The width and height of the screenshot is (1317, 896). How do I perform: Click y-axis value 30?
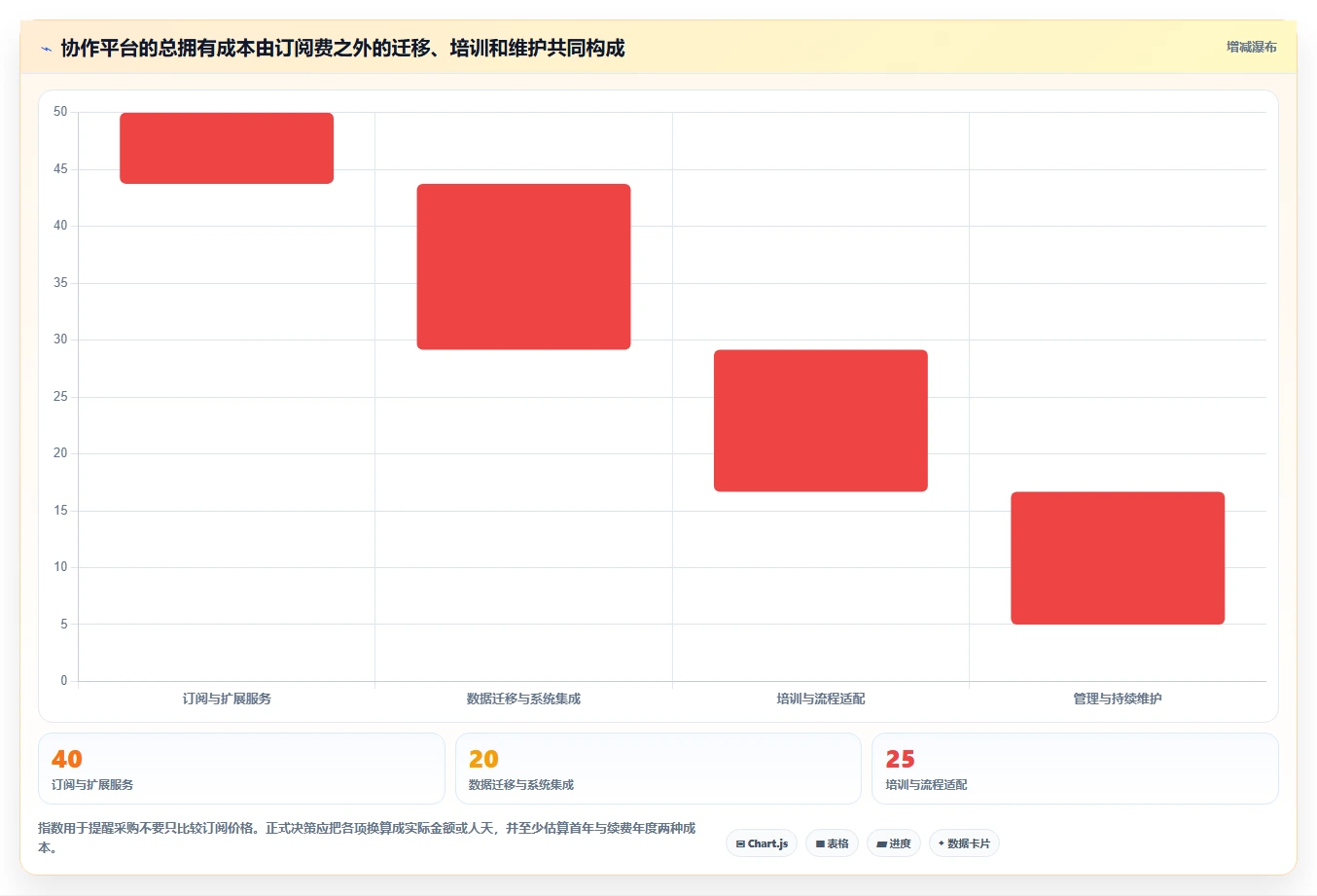click(60, 340)
